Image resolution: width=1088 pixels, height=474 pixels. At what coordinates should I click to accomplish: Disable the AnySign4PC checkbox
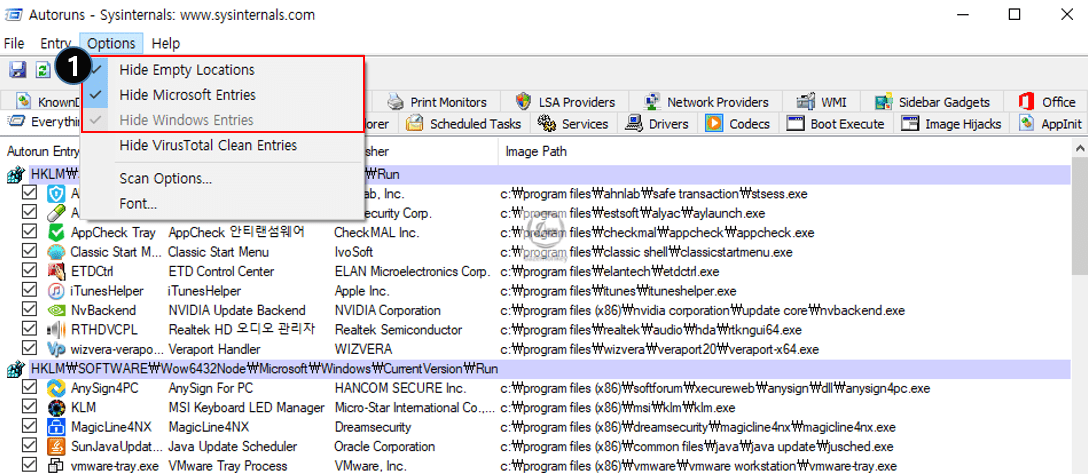[x=30, y=388]
